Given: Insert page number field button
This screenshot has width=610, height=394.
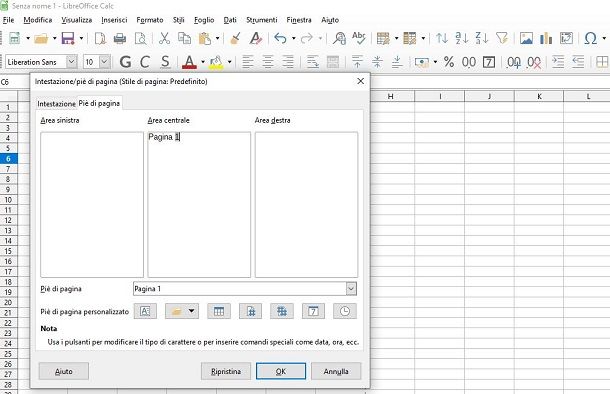Looking at the screenshot, I should pyautogui.click(x=251, y=311).
